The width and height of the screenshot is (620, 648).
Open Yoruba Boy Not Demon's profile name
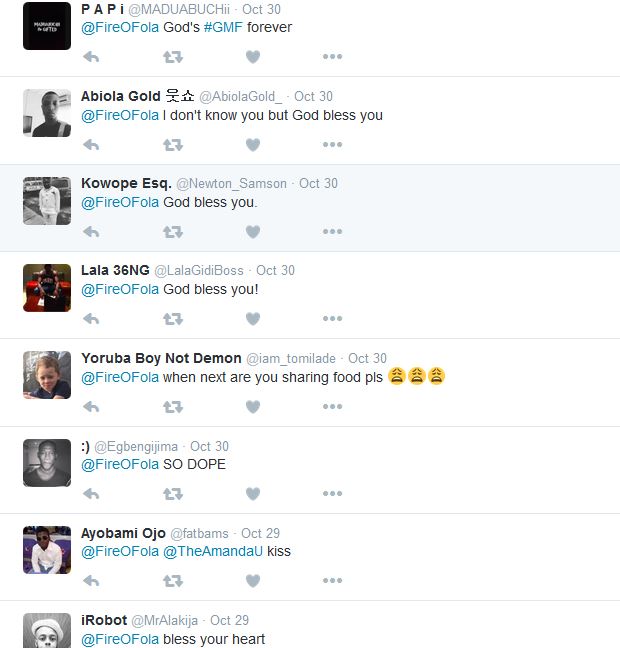161,358
